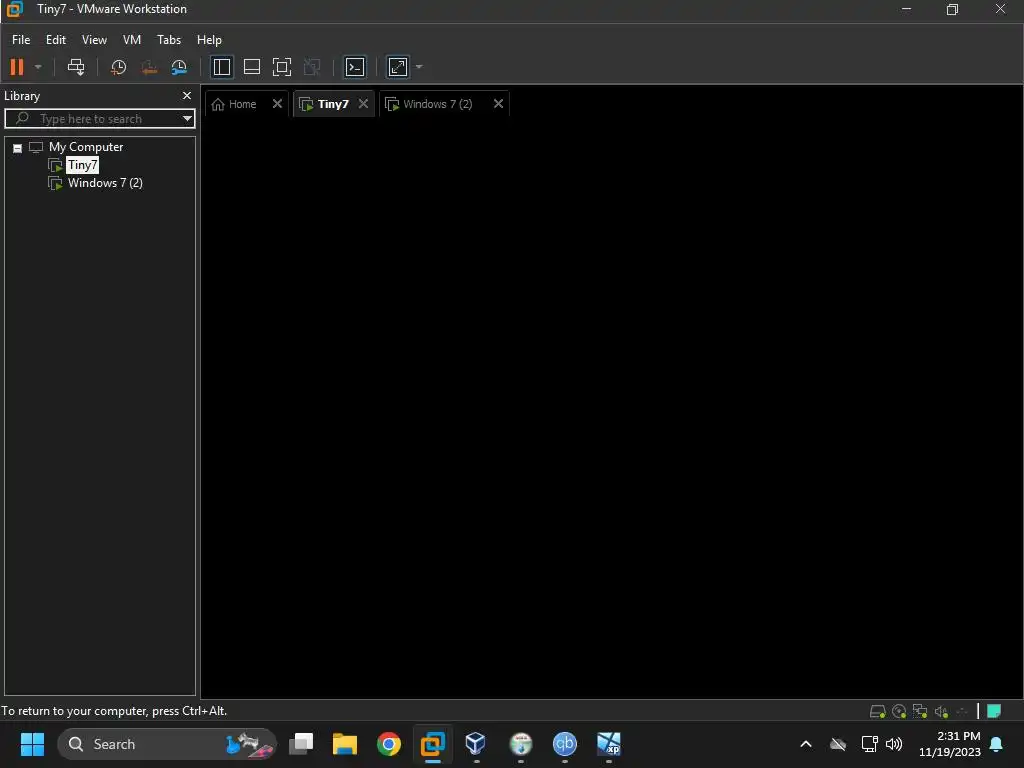Open the stretch display dropdown arrow
The image size is (1024, 768).
[x=419, y=67]
